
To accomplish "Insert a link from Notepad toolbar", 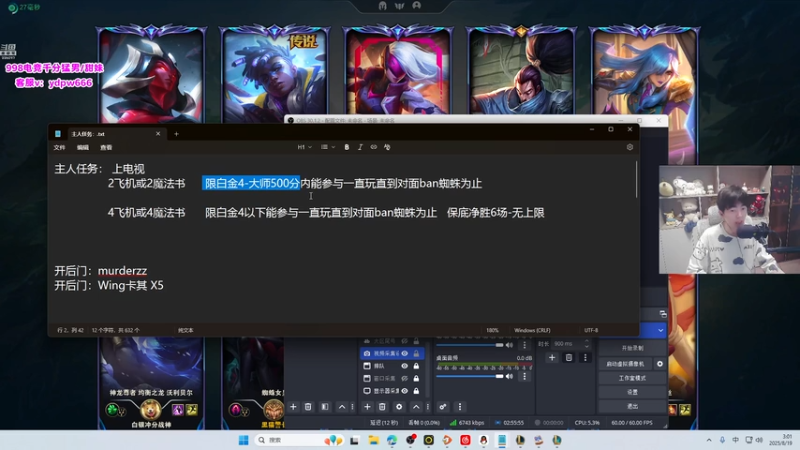I will (x=373, y=147).
